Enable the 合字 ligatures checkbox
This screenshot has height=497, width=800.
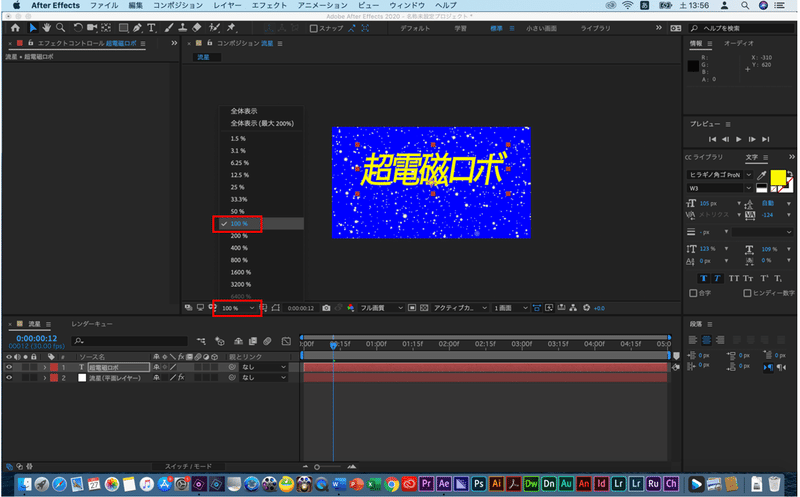[x=693, y=293]
